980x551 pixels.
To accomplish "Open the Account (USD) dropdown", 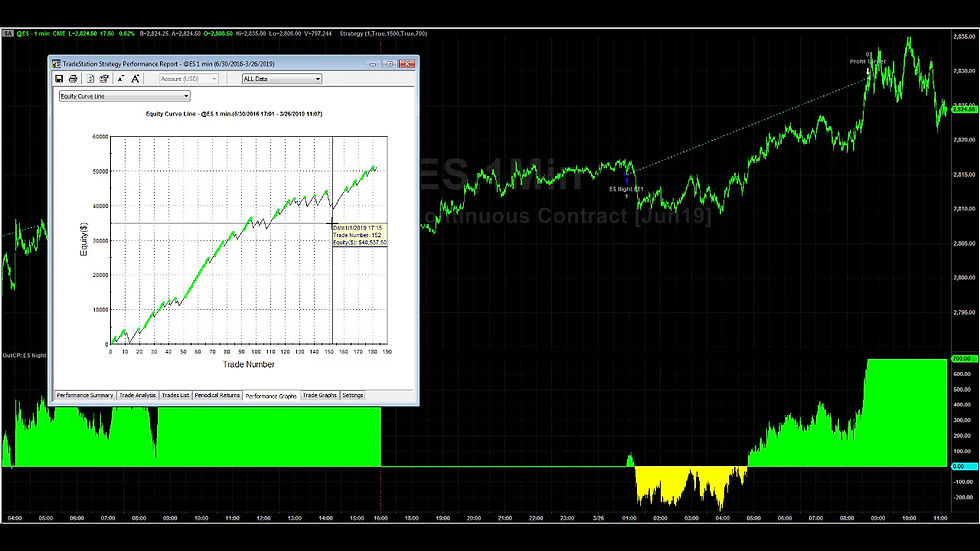I will 188,79.
